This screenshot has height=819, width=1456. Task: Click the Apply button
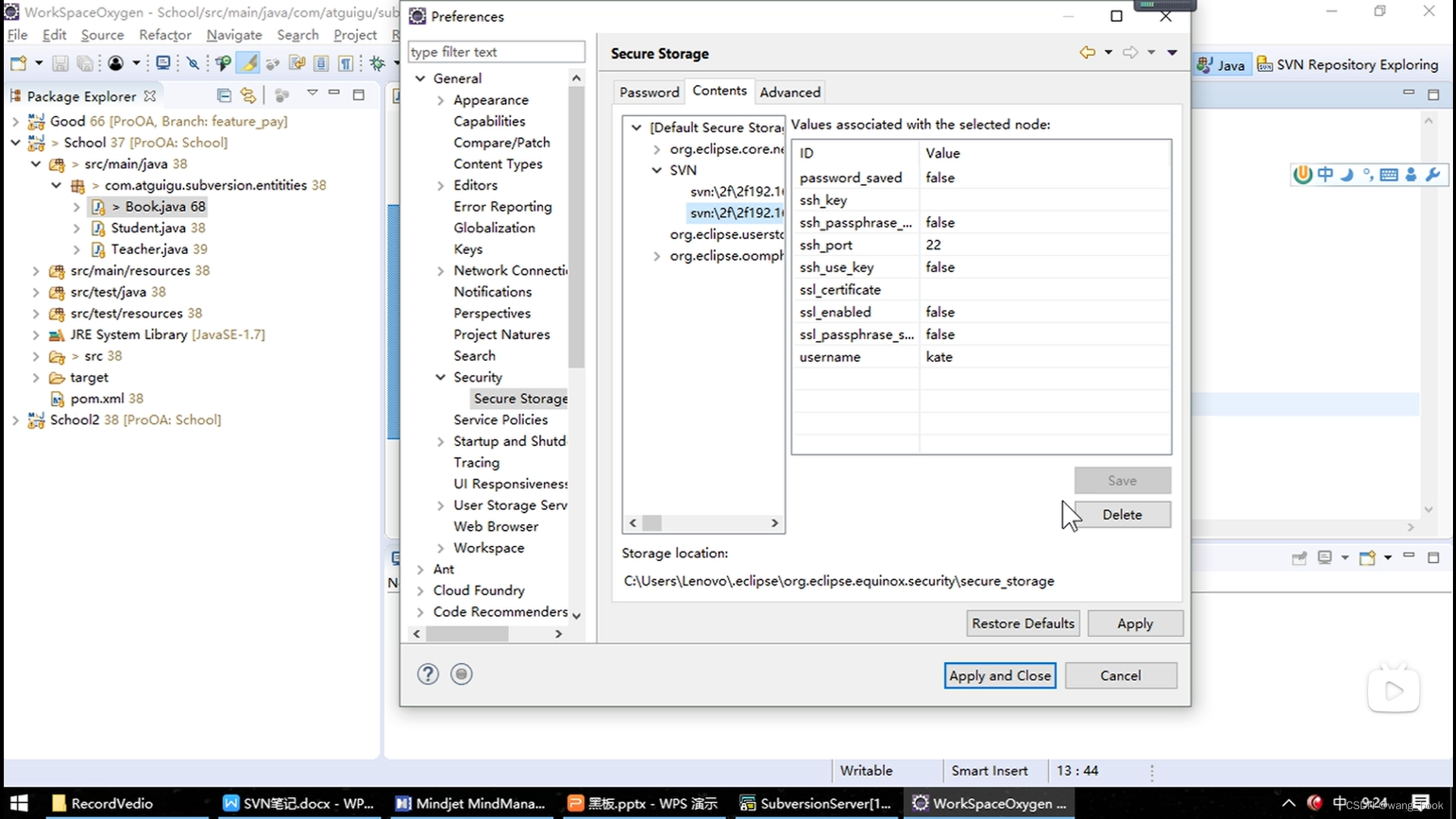1134,623
